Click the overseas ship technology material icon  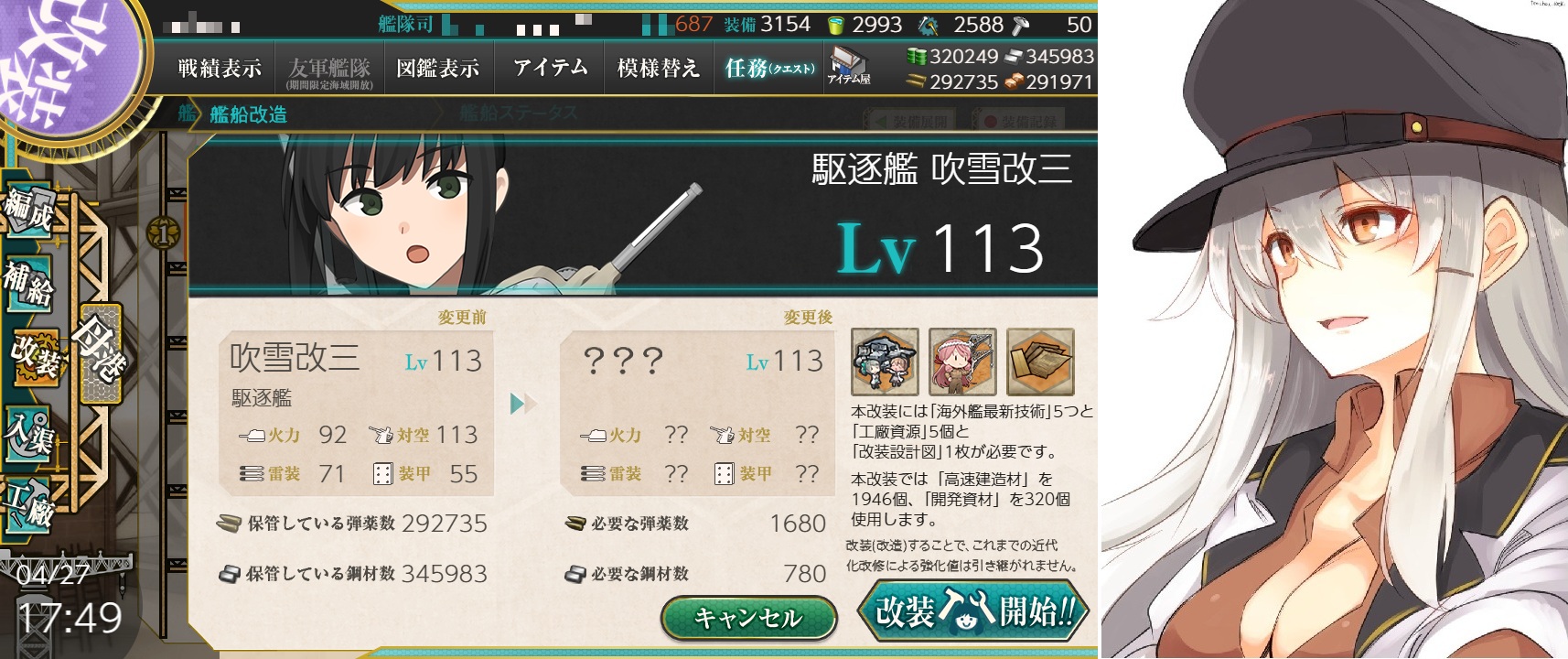pos(885,362)
